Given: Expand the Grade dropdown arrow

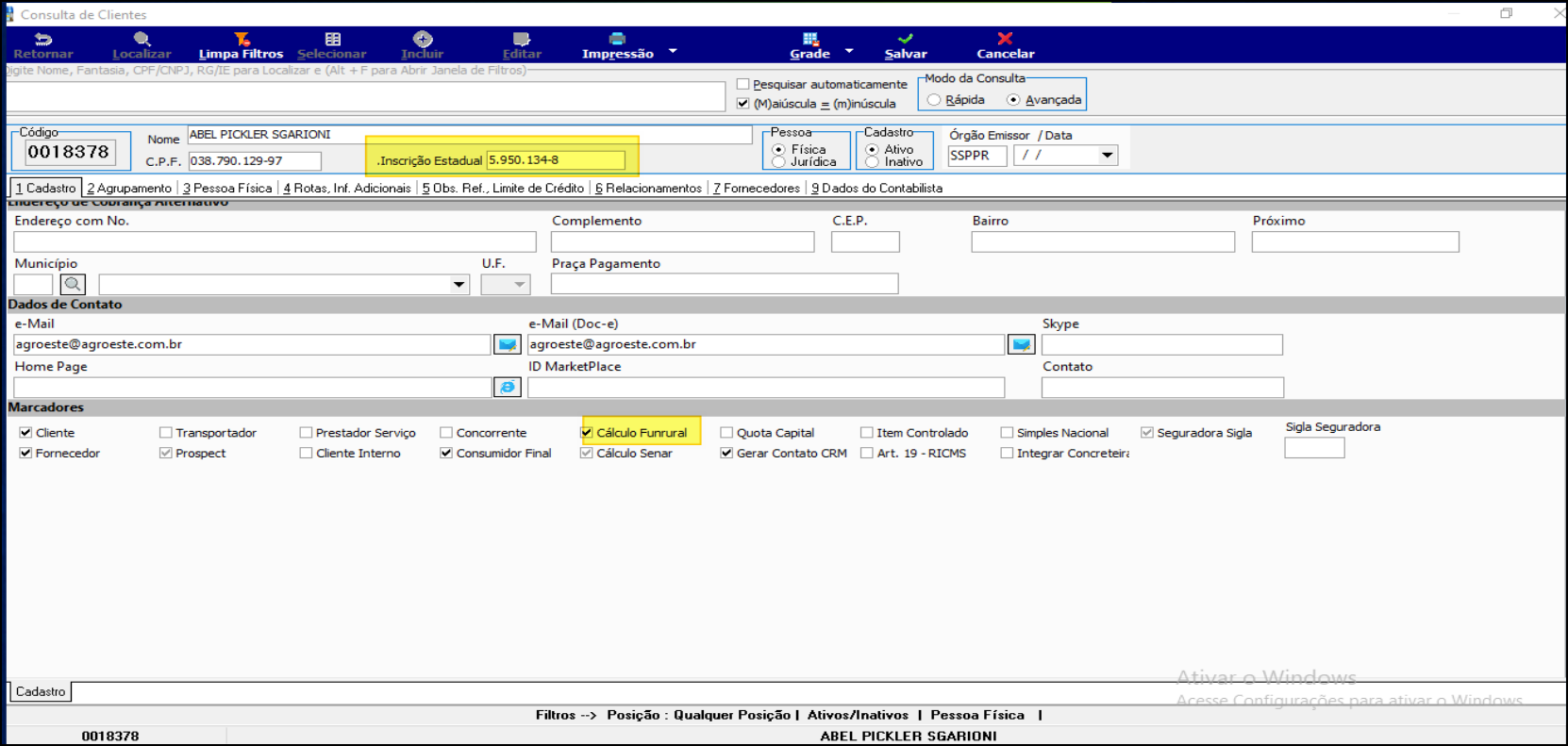Looking at the screenshot, I should coord(849,51).
